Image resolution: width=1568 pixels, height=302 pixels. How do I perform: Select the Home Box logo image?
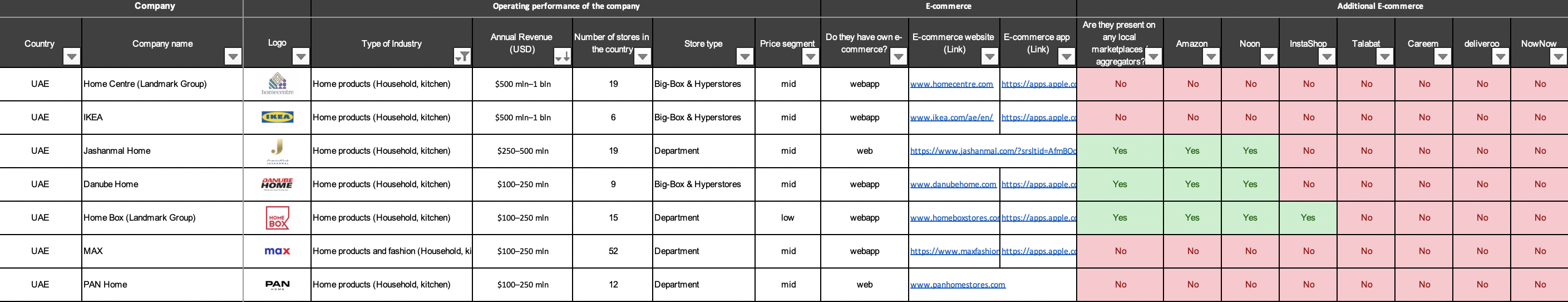click(x=278, y=218)
